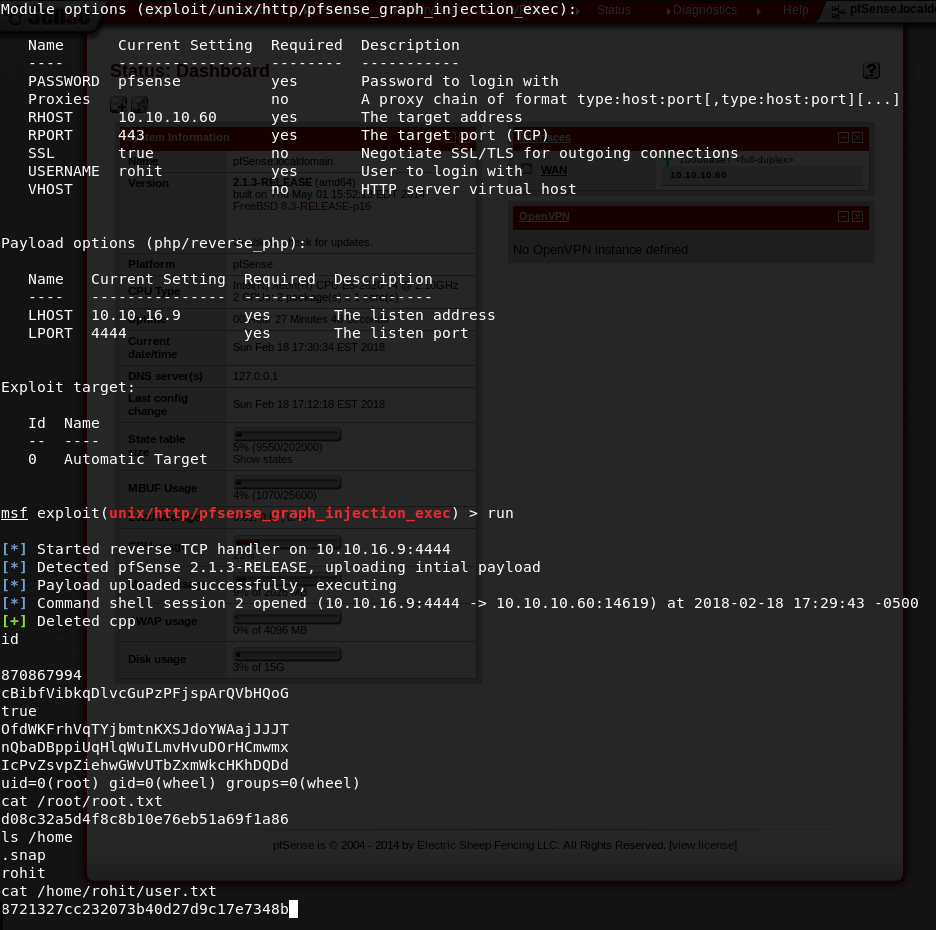Open the Interfaces widget title link

[x=544, y=137]
